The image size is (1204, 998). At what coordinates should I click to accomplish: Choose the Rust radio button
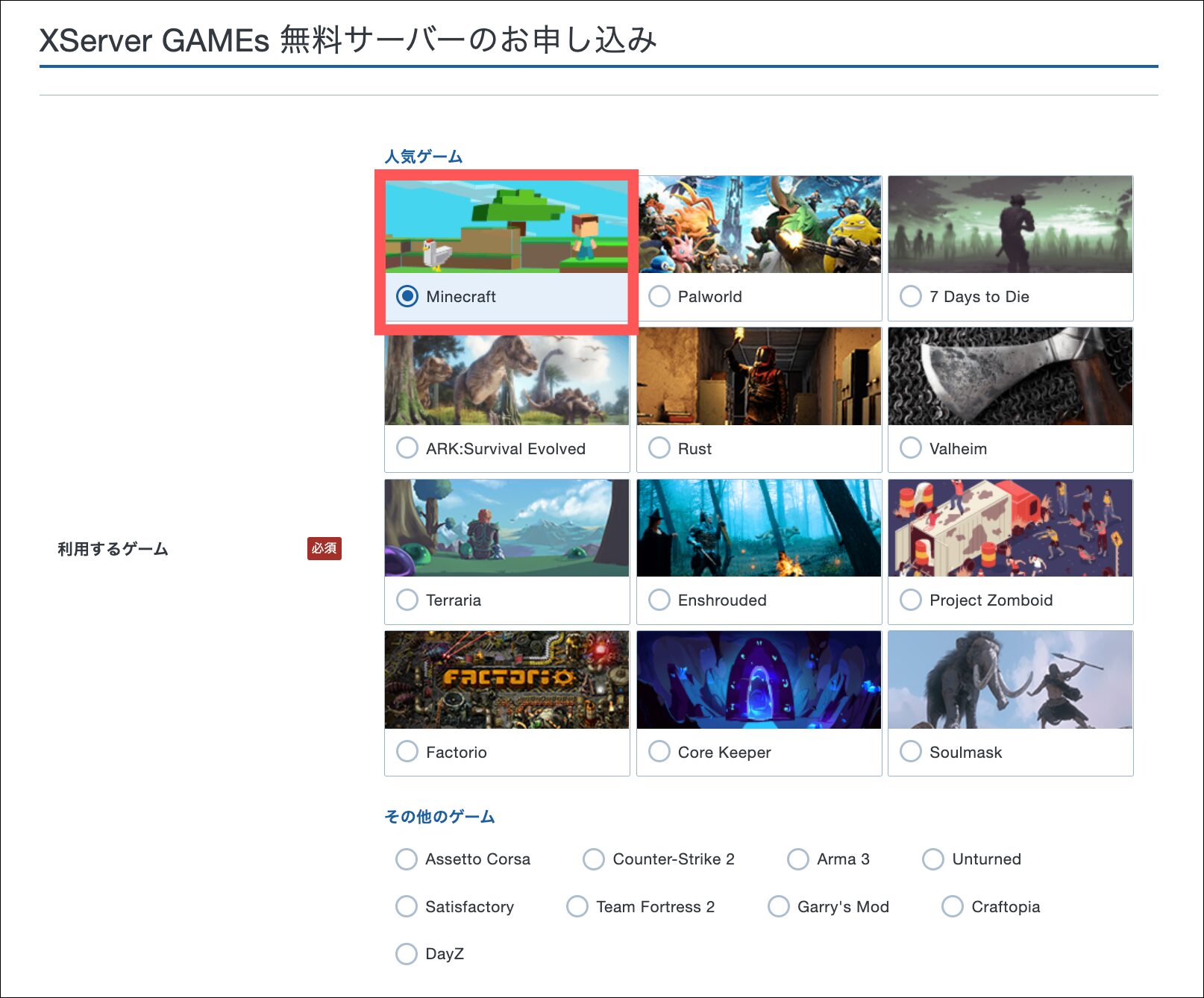pyautogui.click(x=659, y=448)
